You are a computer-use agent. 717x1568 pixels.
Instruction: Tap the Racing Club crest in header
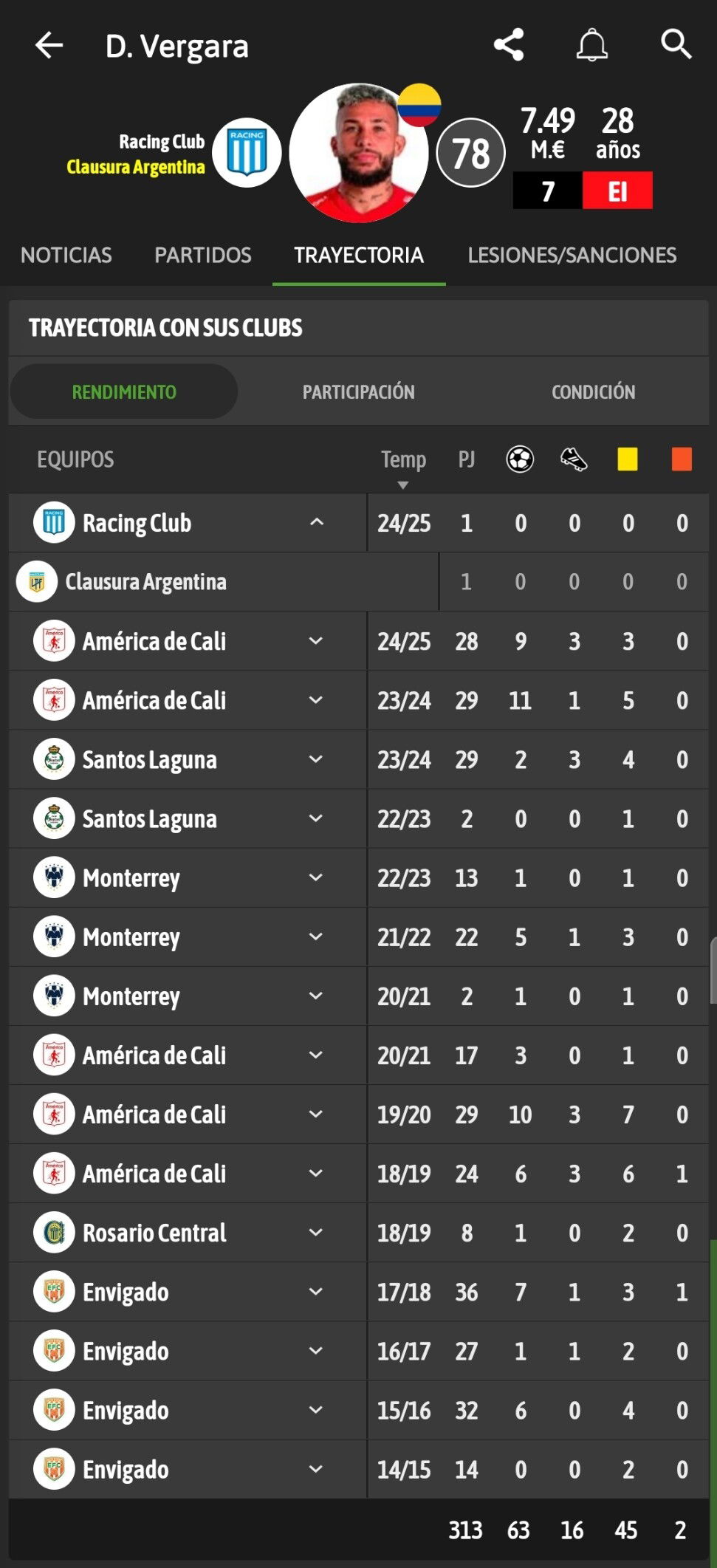pyautogui.click(x=247, y=153)
